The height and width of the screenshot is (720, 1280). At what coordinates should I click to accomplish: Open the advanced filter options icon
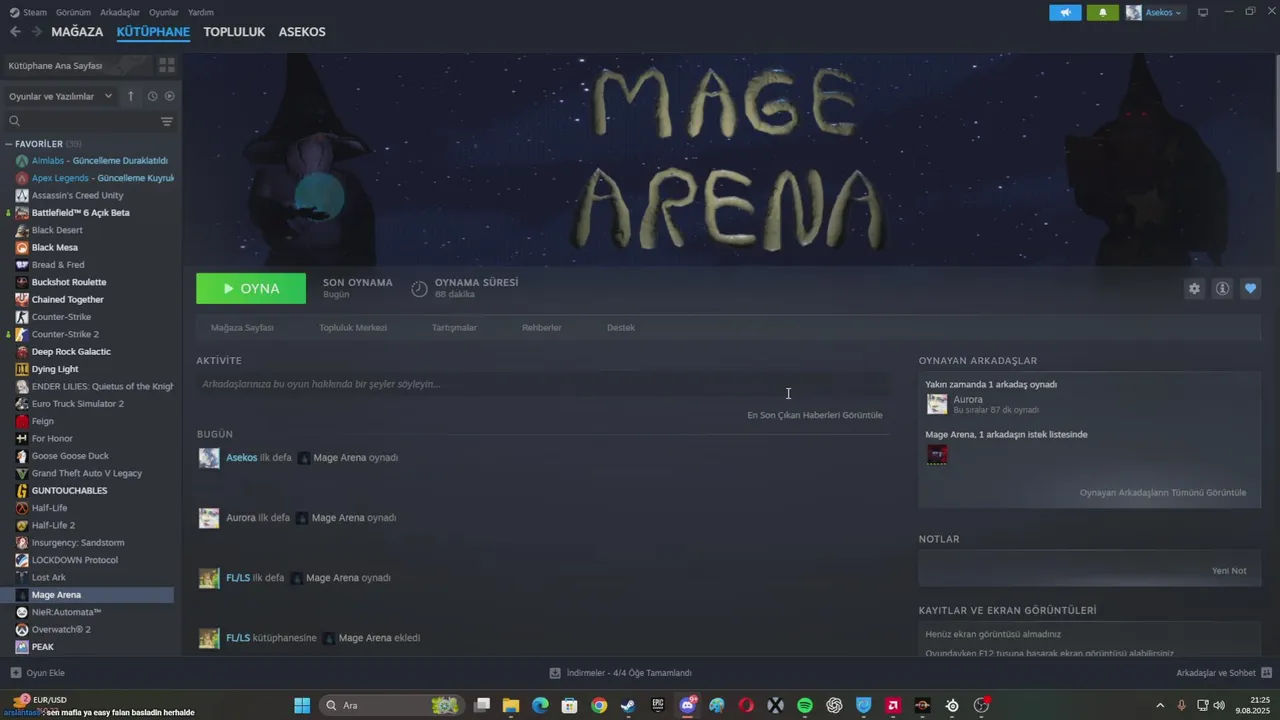pyautogui.click(x=167, y=121)
